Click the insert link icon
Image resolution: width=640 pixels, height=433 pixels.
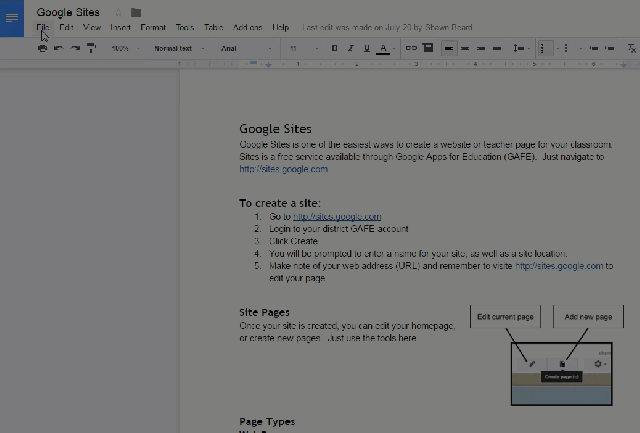[409, 48]
